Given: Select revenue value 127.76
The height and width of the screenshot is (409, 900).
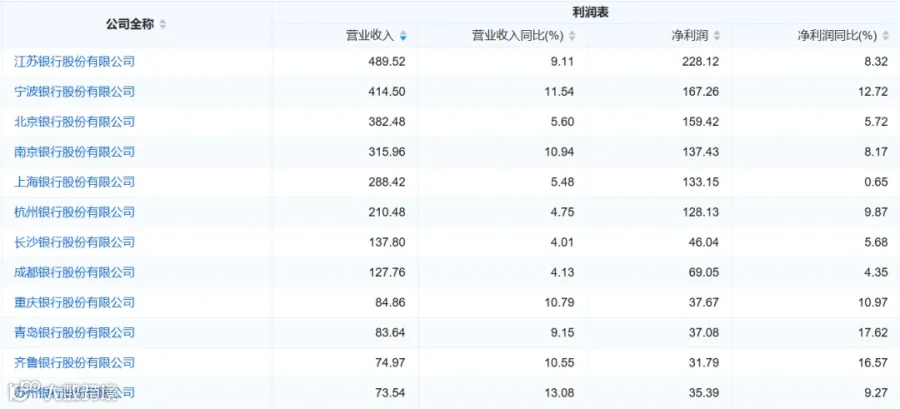Looking at the screenshot, I should coord(387,272).
